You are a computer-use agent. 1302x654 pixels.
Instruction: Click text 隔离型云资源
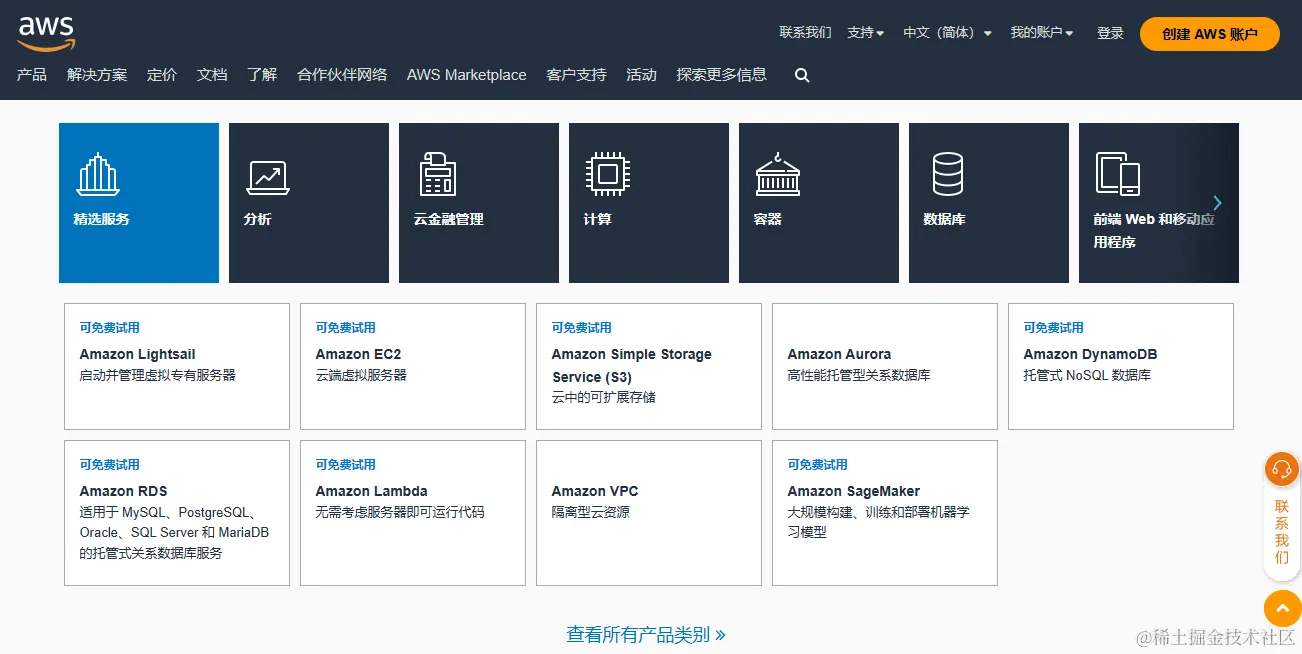591,513
